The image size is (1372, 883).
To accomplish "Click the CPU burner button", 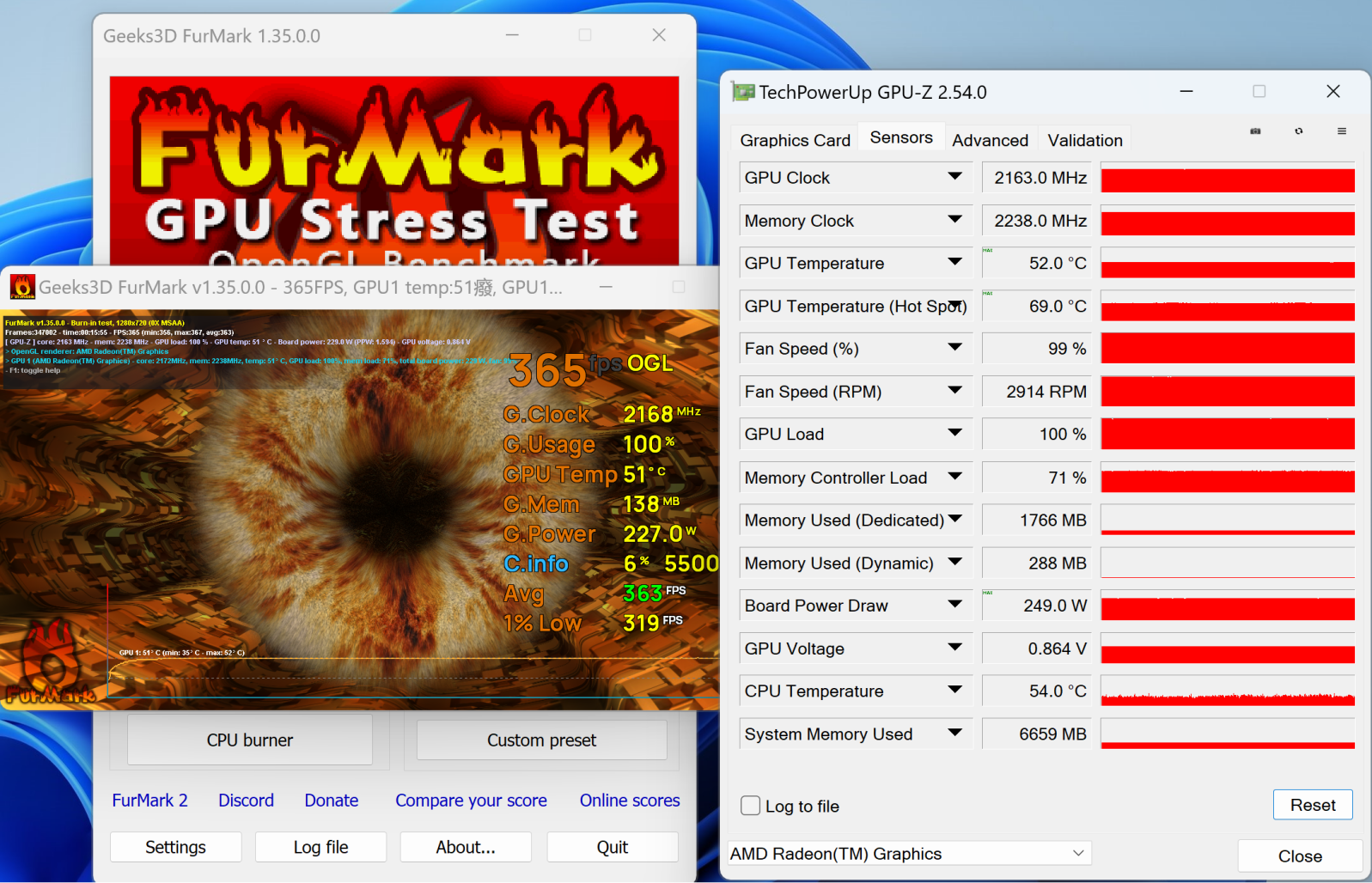I will [x=249, y=740].
